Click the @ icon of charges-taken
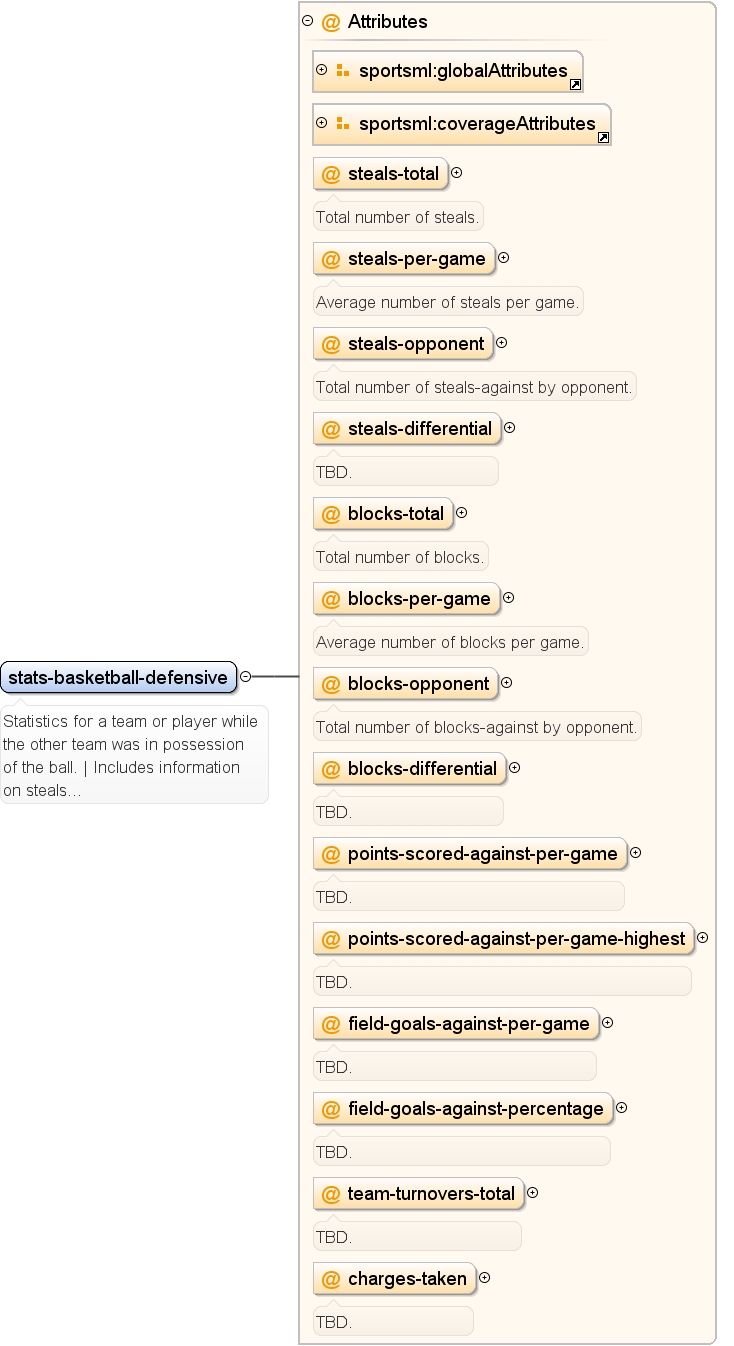 click(331, 1279)
